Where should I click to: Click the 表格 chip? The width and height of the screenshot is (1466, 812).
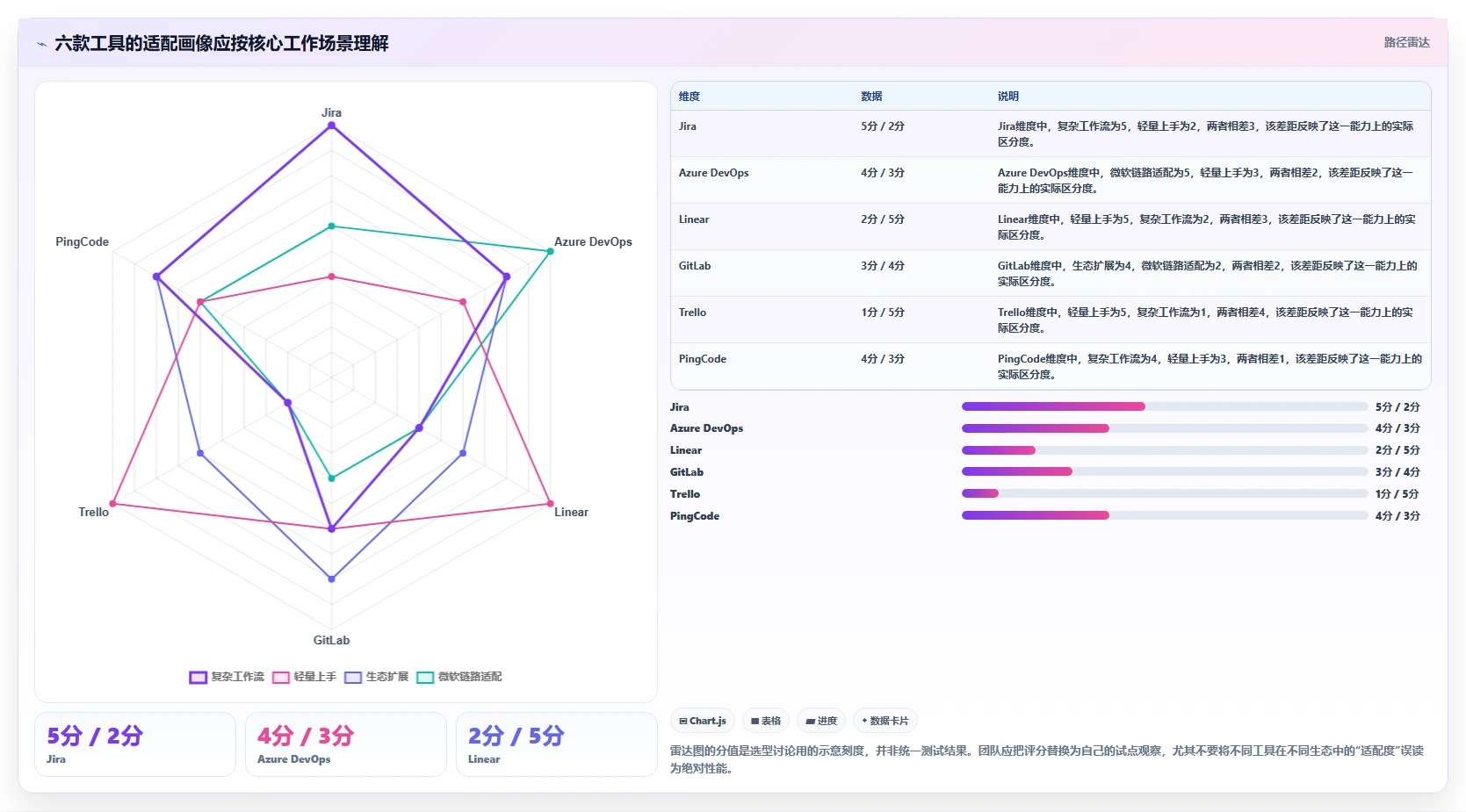click(x=766, y=721)
